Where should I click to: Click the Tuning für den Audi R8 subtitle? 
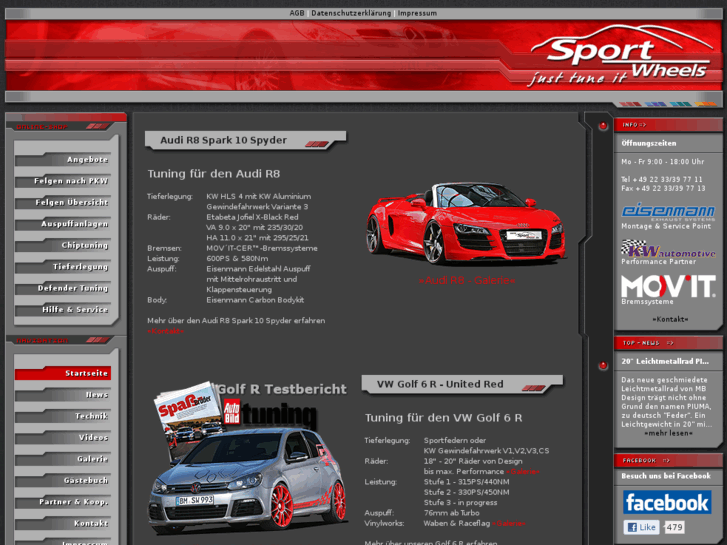(214, 174)
